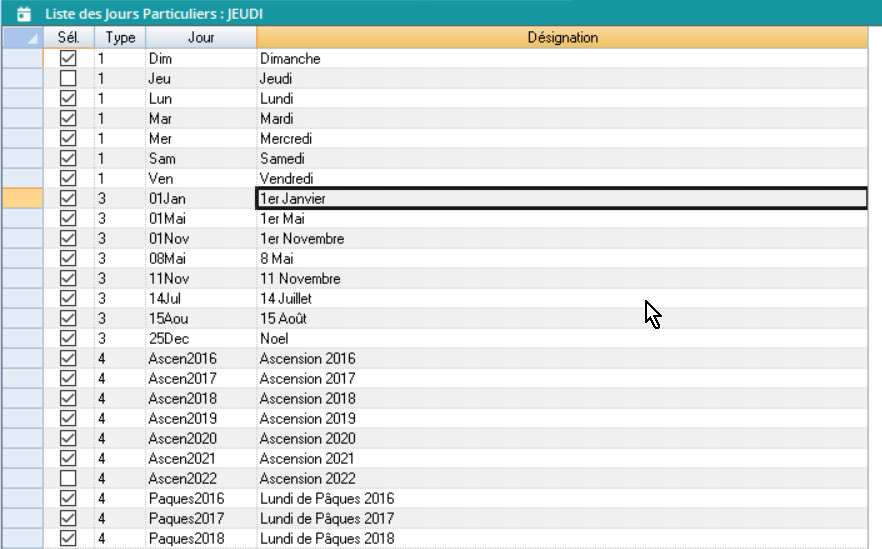882x549 pixels.
Task: Untick the 14 Juillet checkbox
Action: [68, 299]
